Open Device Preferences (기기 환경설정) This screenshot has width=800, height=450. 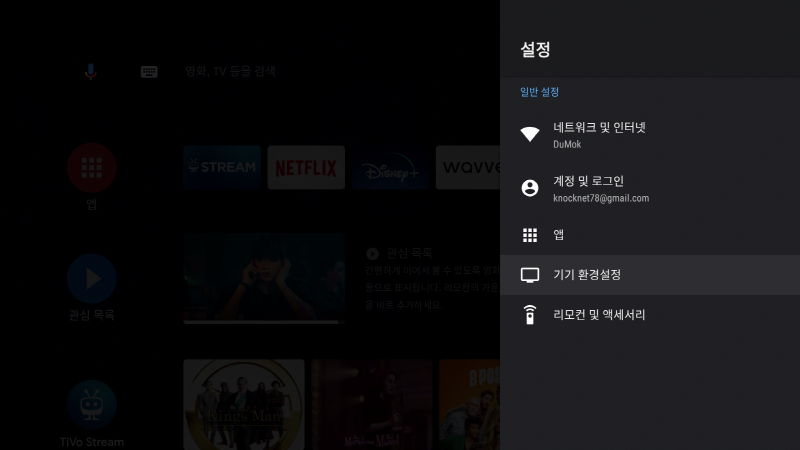coord(650,274)
